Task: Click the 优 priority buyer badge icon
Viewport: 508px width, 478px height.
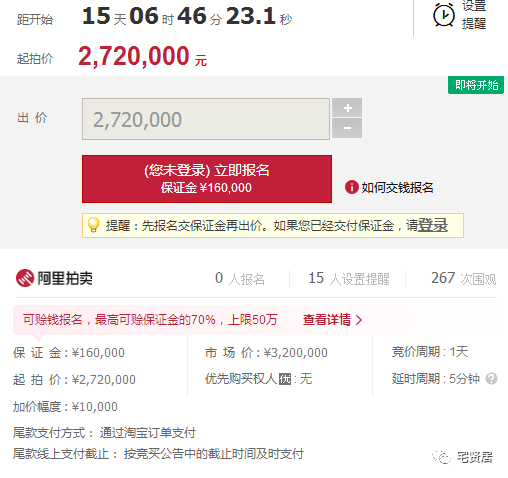Action: [x=285, y=379]
